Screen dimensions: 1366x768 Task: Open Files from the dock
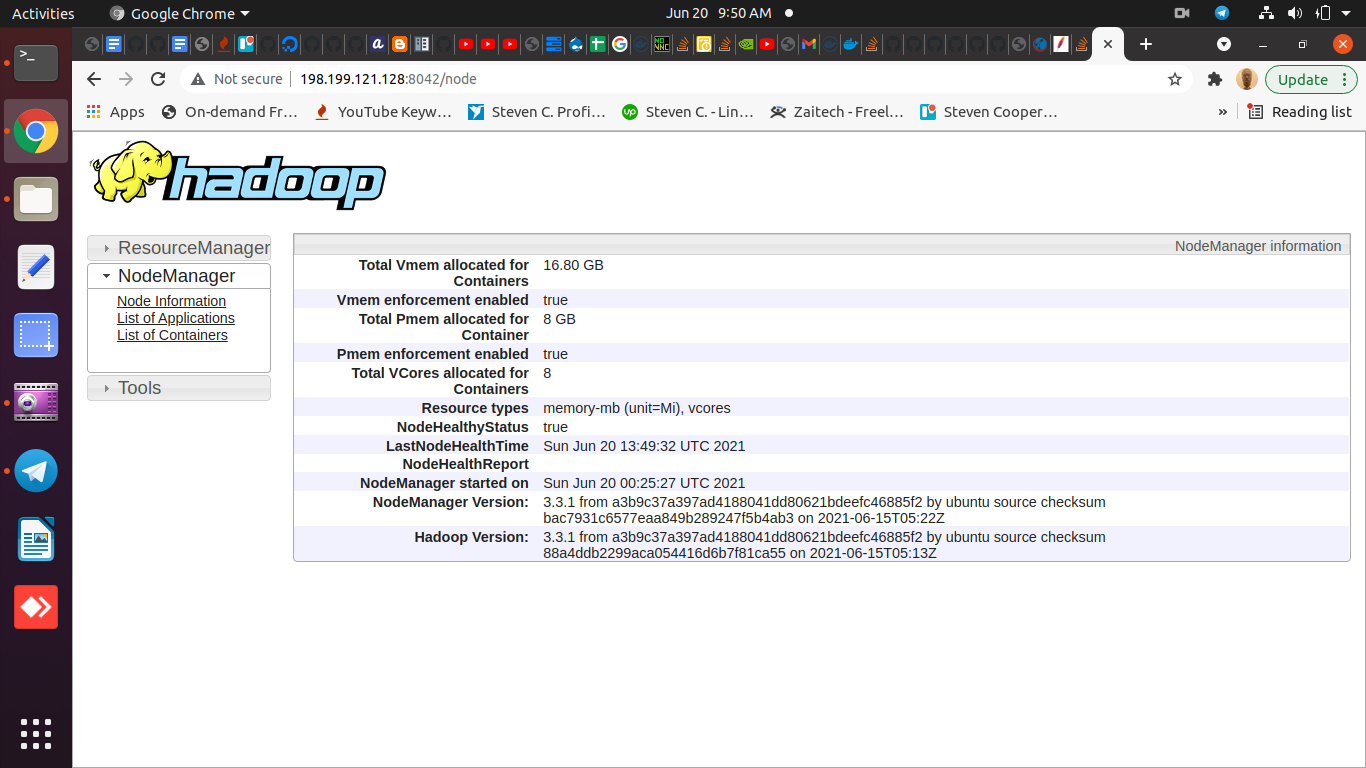tap(36, 199)
